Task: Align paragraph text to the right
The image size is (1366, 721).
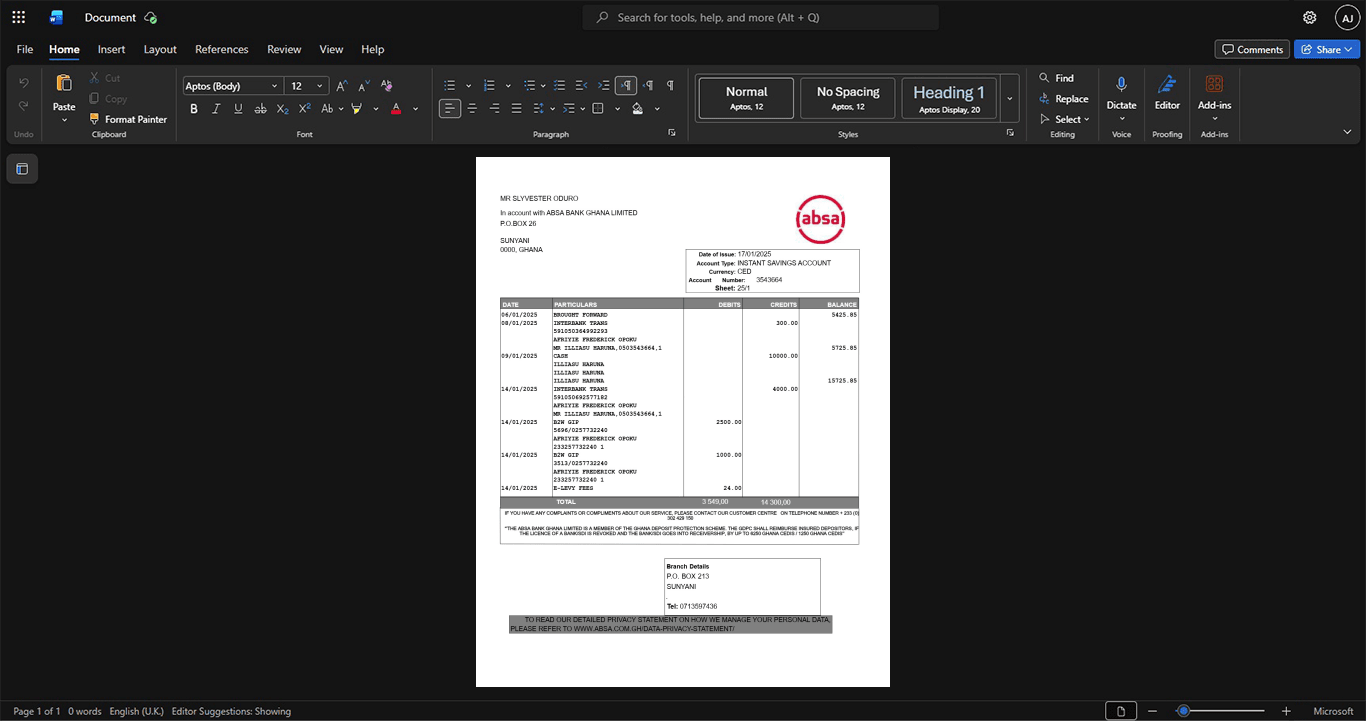Action: pos(494,108)
